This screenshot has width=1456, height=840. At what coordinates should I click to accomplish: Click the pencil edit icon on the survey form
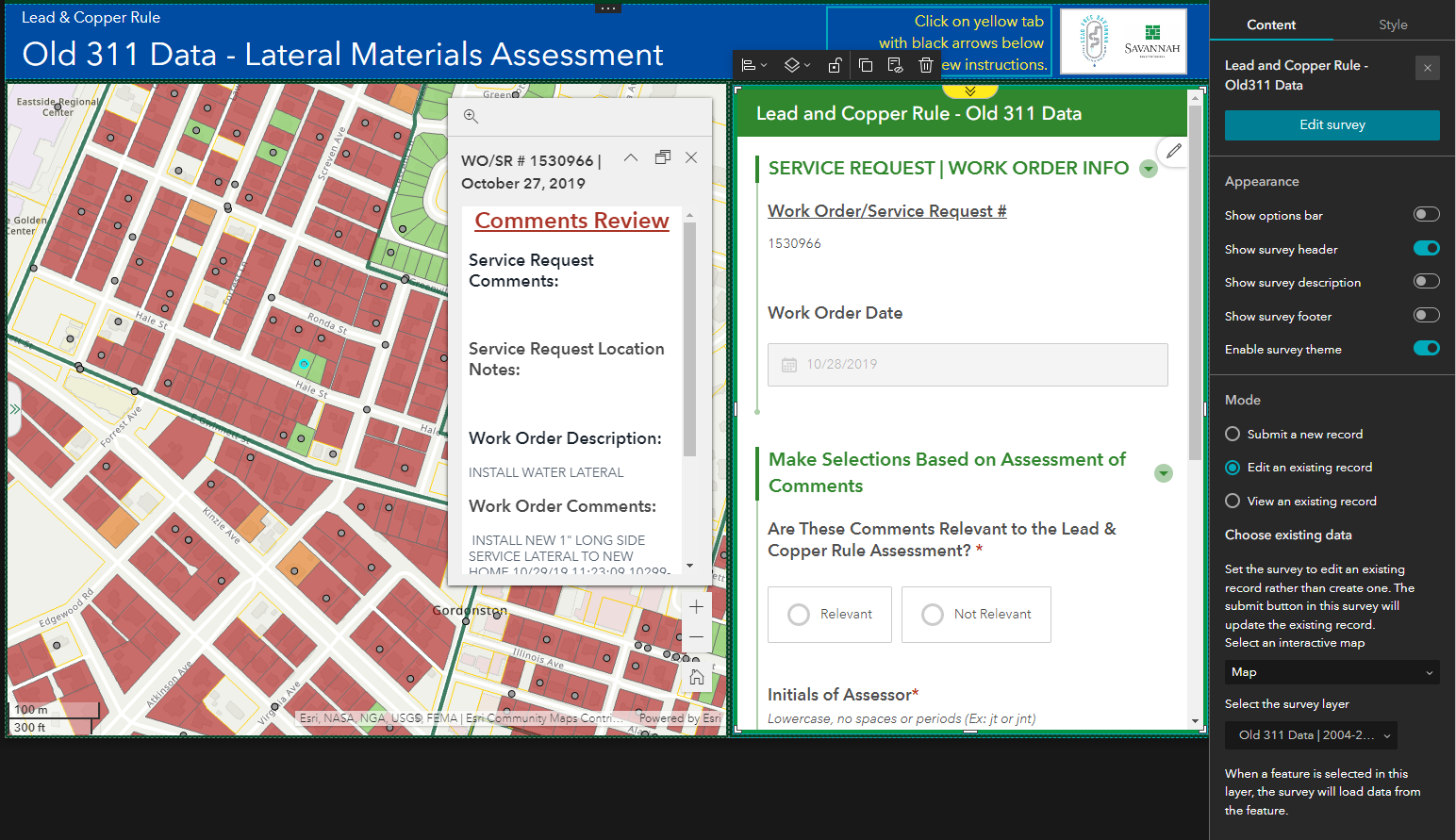click(1173, 151)
